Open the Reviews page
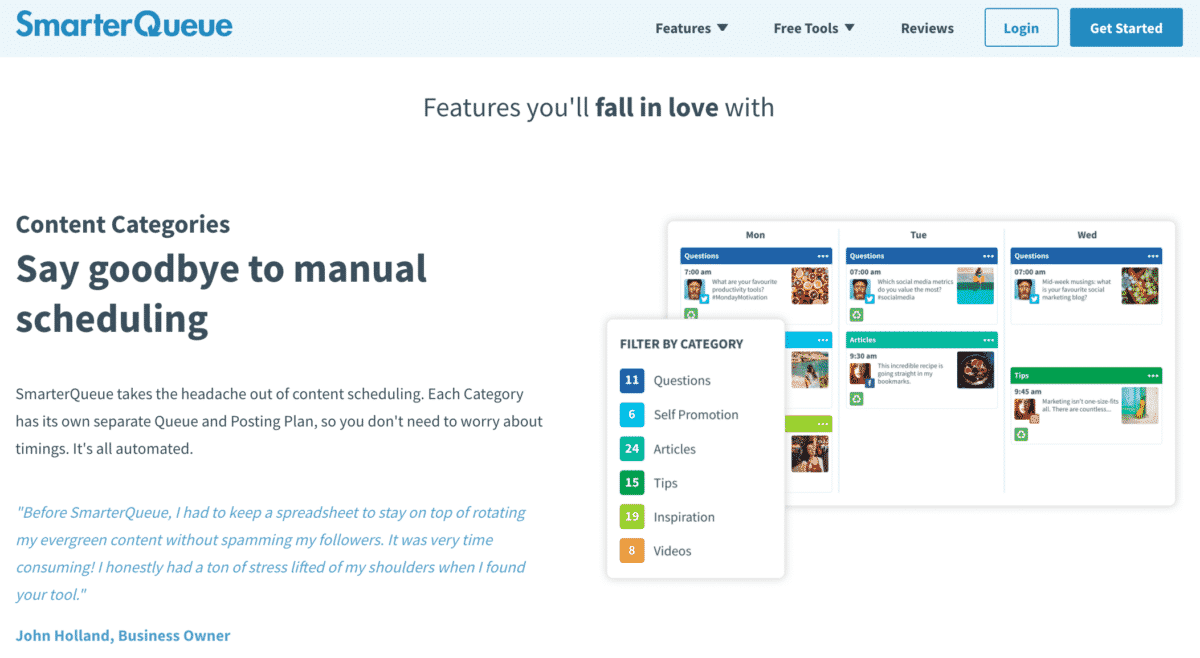The width and height of the screenshot is (1200, 658). click(927, 28)
